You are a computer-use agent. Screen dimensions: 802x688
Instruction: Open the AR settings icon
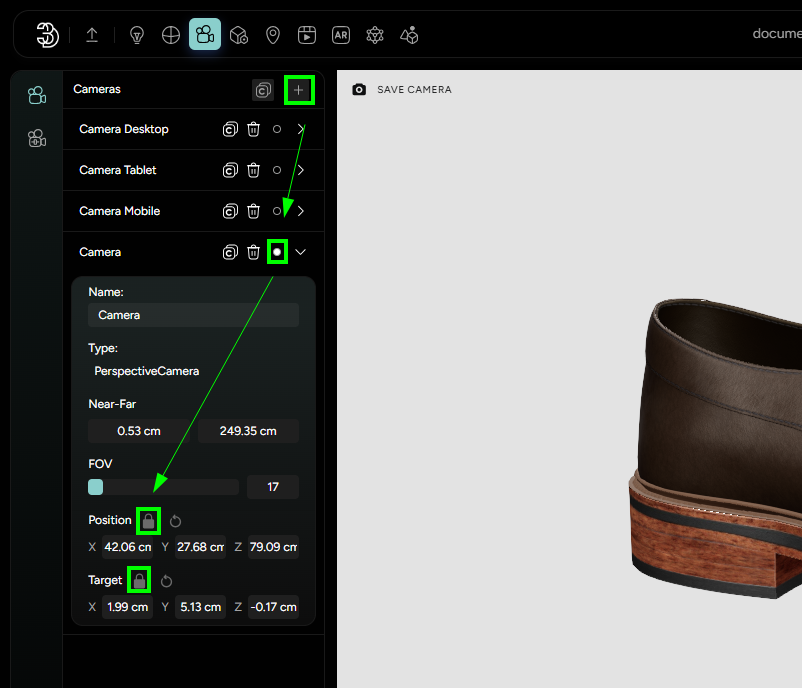point(341,35)
